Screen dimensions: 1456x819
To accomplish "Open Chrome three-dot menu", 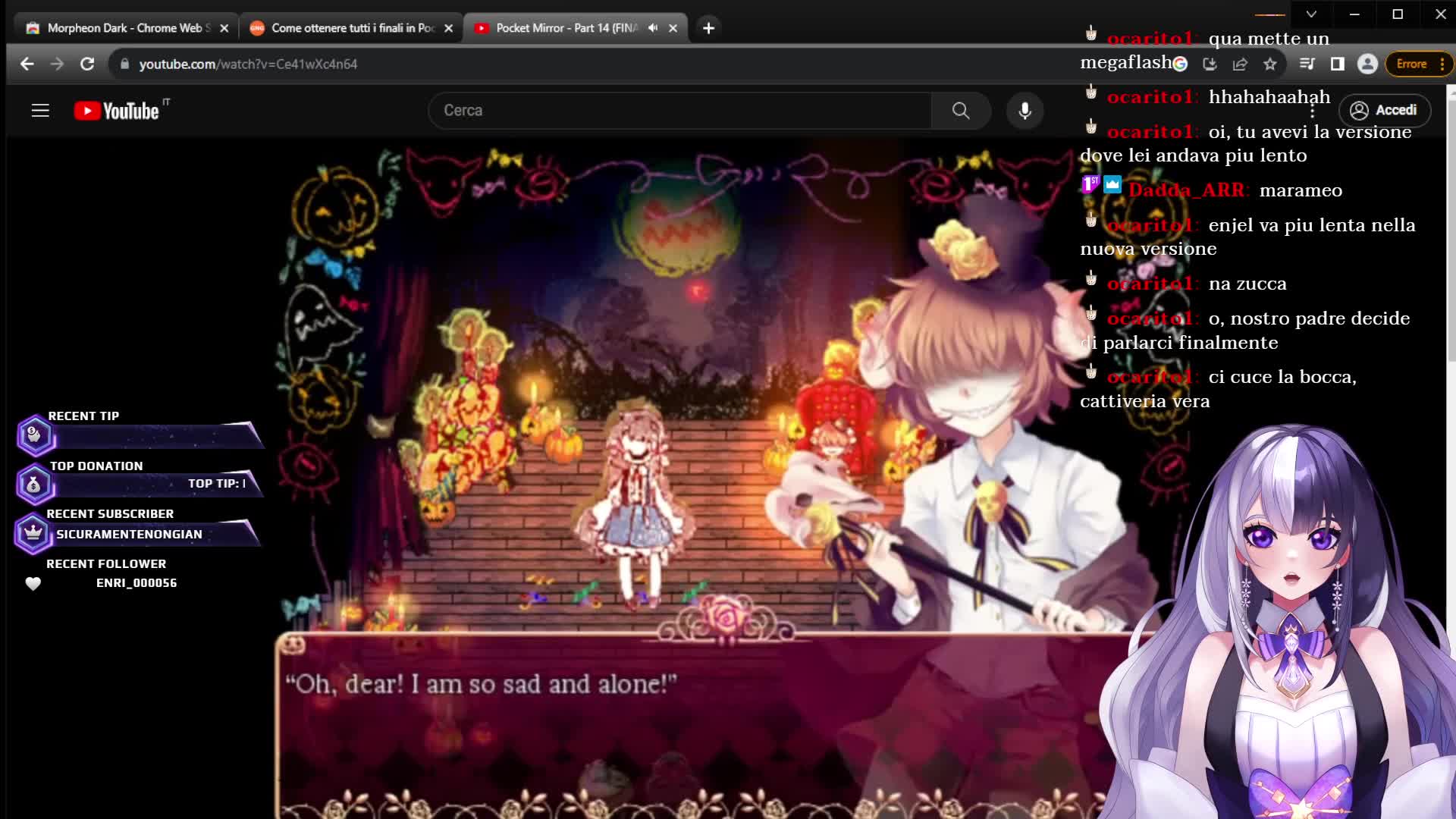I will [x=1442, y=64].
